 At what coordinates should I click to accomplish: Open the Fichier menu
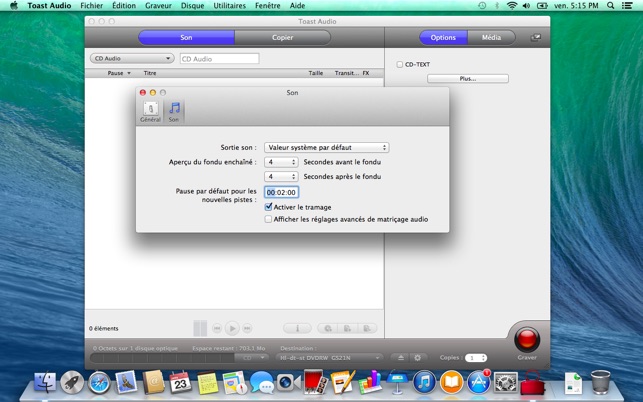[91, 5]
